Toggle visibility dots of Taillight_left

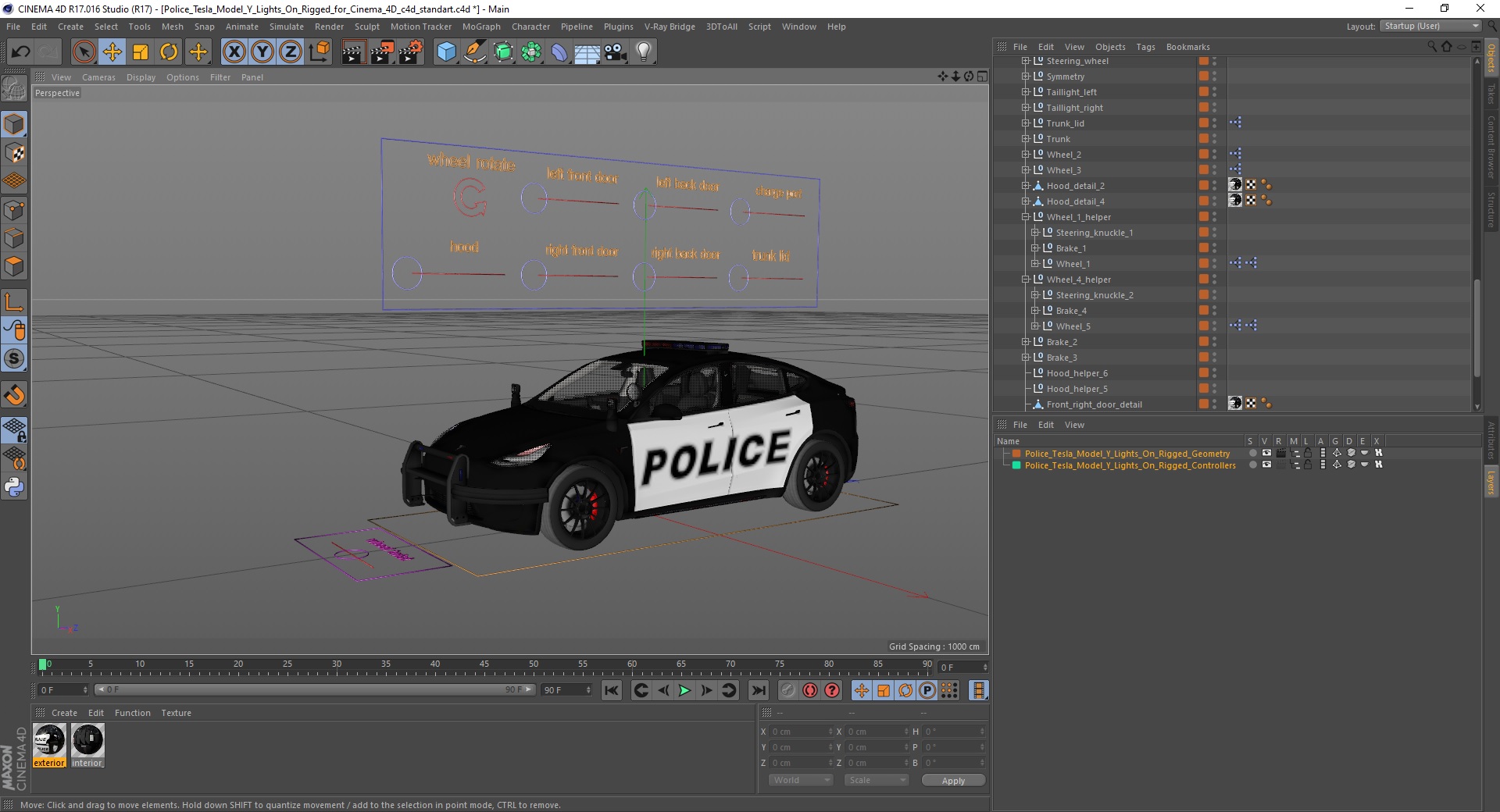[1214, 92]
